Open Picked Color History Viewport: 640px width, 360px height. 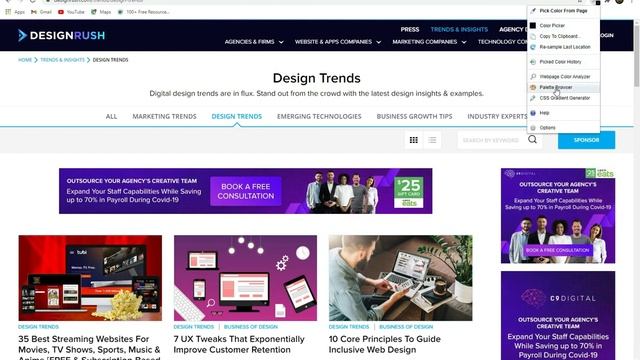point(560,62)
